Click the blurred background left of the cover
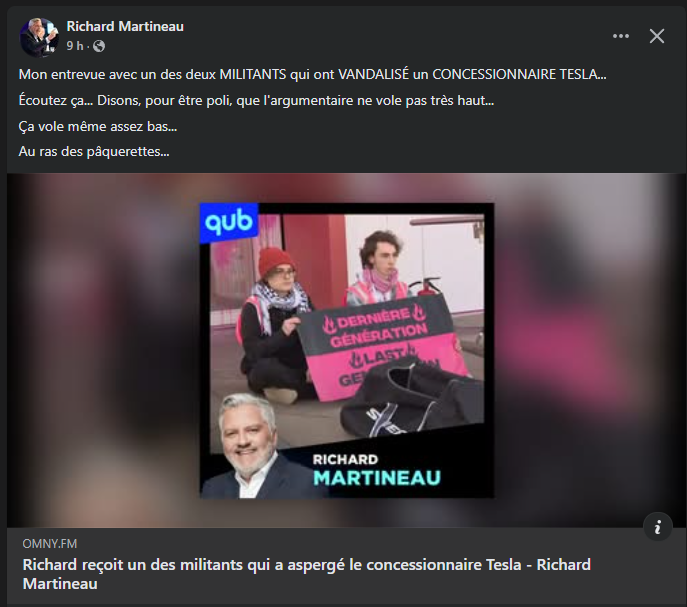The image size is (687, 607). [x=103, y=350]
